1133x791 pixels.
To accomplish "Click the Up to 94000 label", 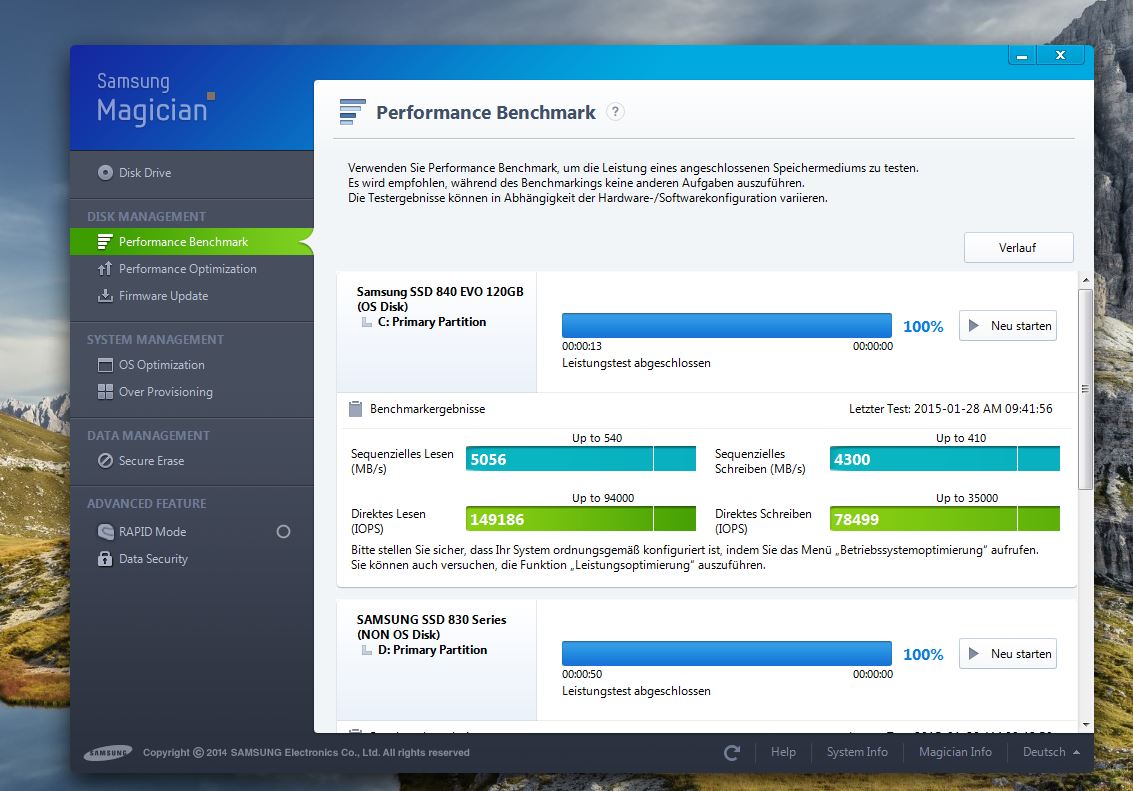I will tap(603, 498).
